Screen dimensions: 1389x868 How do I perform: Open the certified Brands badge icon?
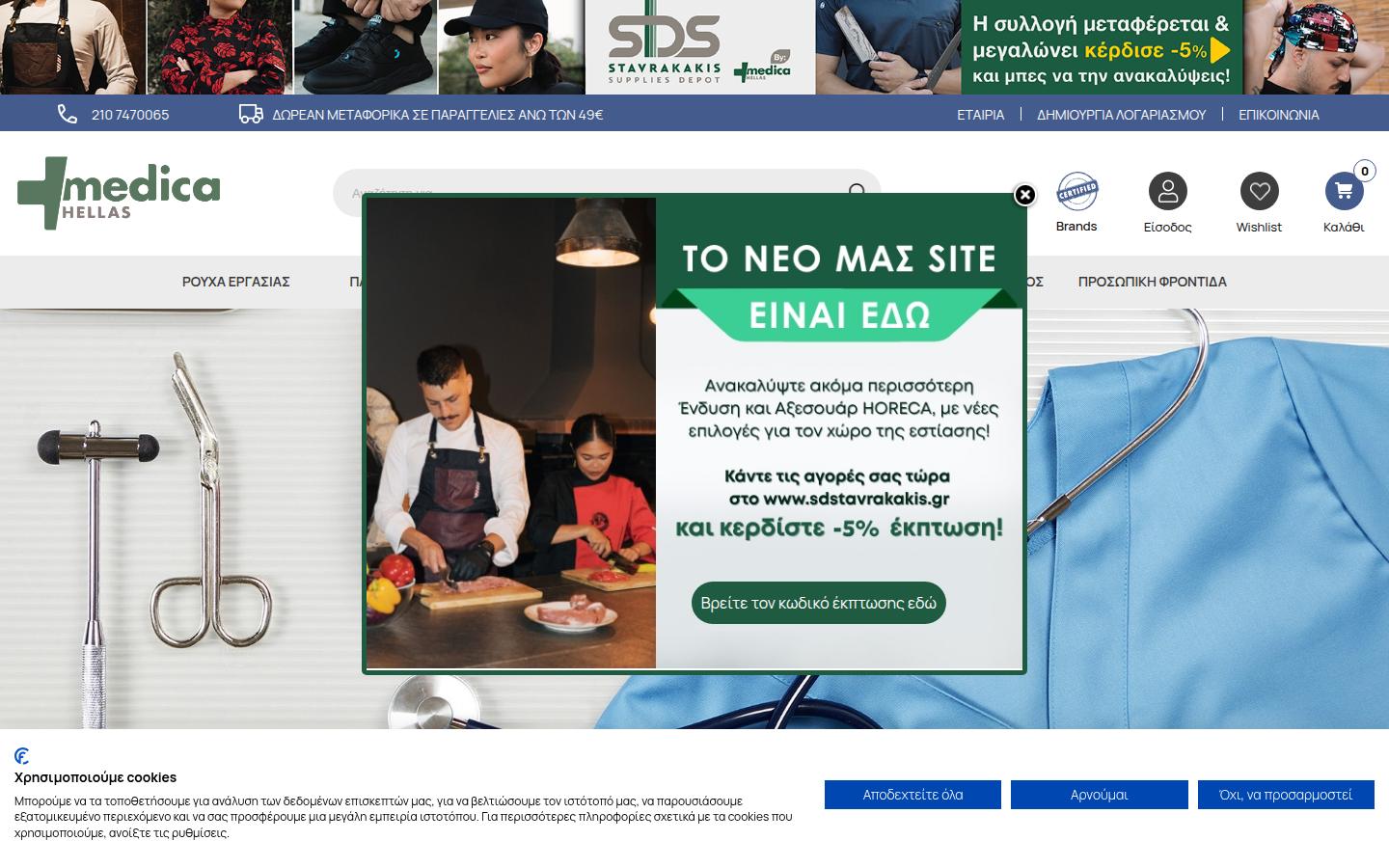tap(1076, 191)
